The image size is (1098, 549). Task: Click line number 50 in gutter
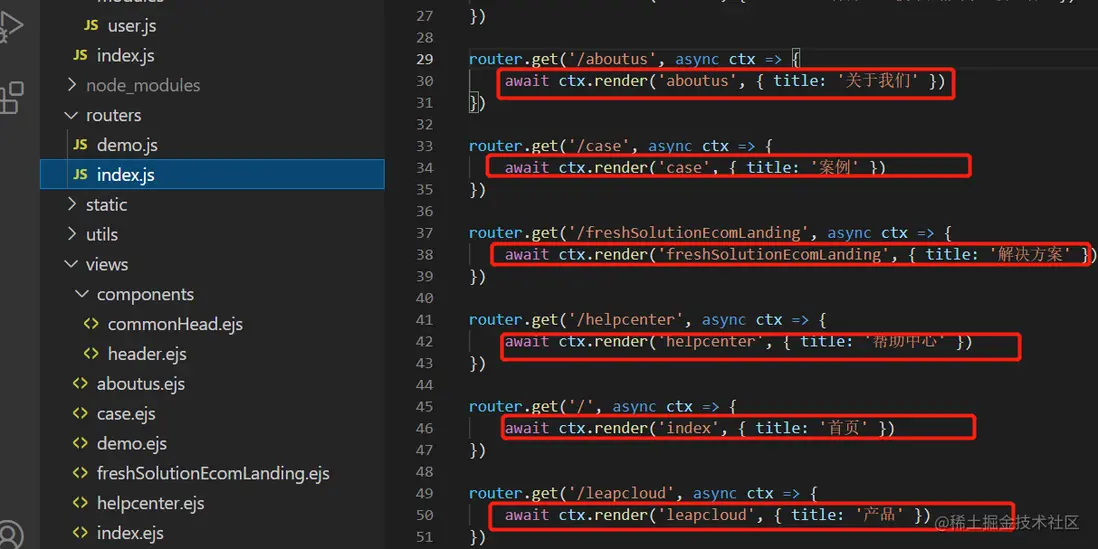tap(424, 515)
